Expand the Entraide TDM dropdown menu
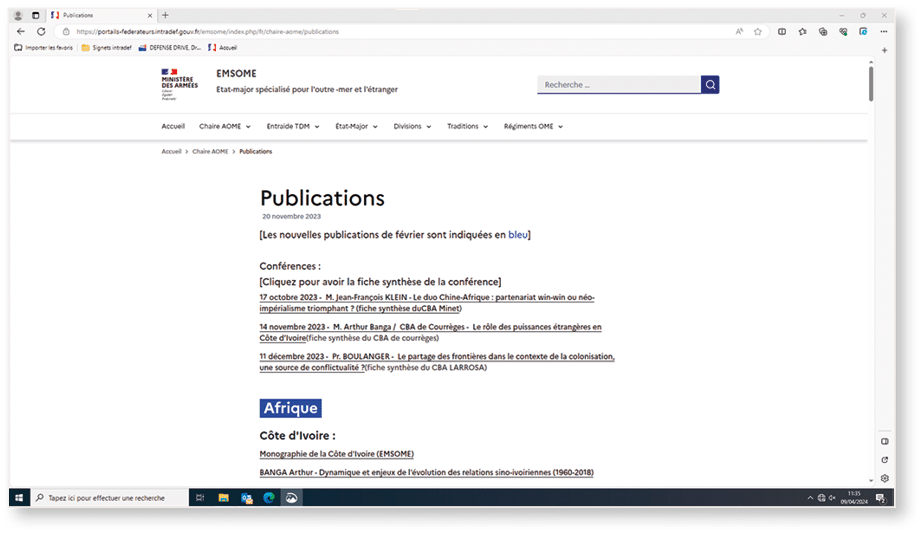Image resolution: width=922 pixels, height=534 pixels. point(292,127)
